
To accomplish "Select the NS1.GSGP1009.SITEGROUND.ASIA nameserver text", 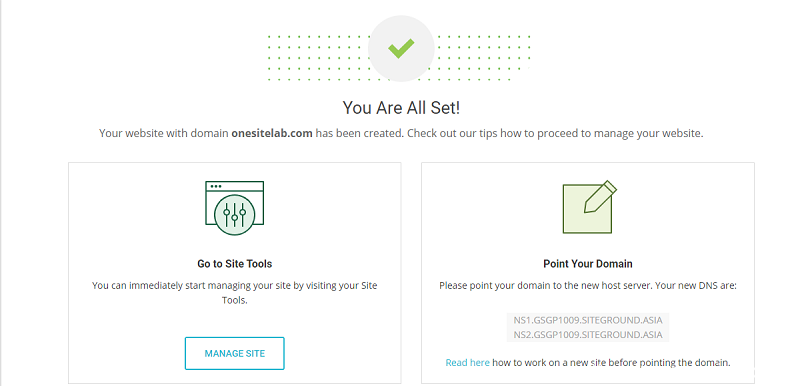I will coord(588,320).
